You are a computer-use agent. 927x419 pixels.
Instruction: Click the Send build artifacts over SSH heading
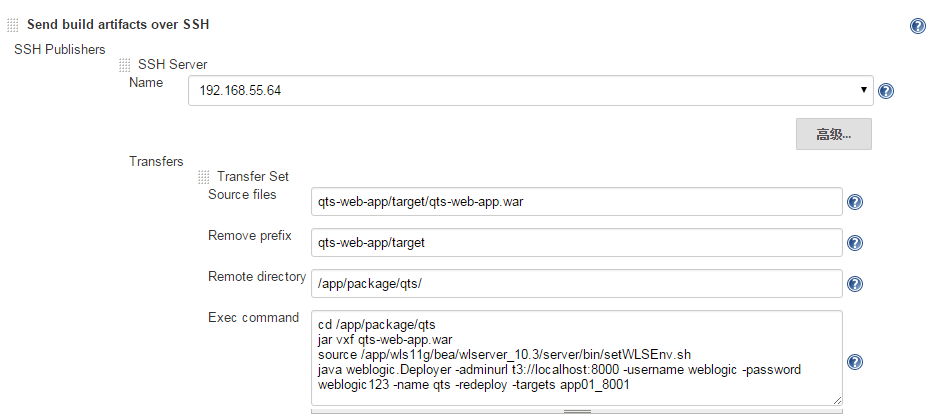click(x=118, y=25)
